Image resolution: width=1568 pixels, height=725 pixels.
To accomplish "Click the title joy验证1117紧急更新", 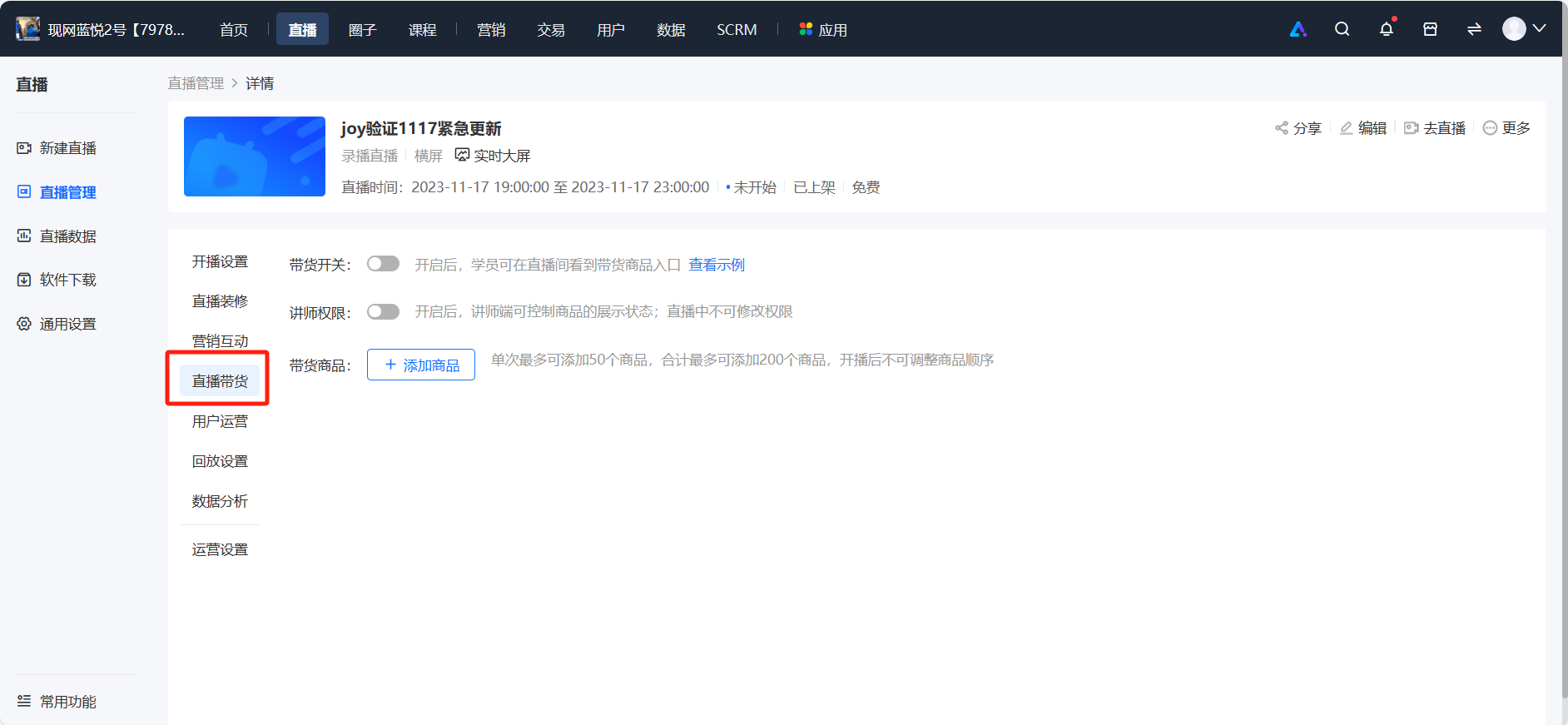I will tap(421, 128).
